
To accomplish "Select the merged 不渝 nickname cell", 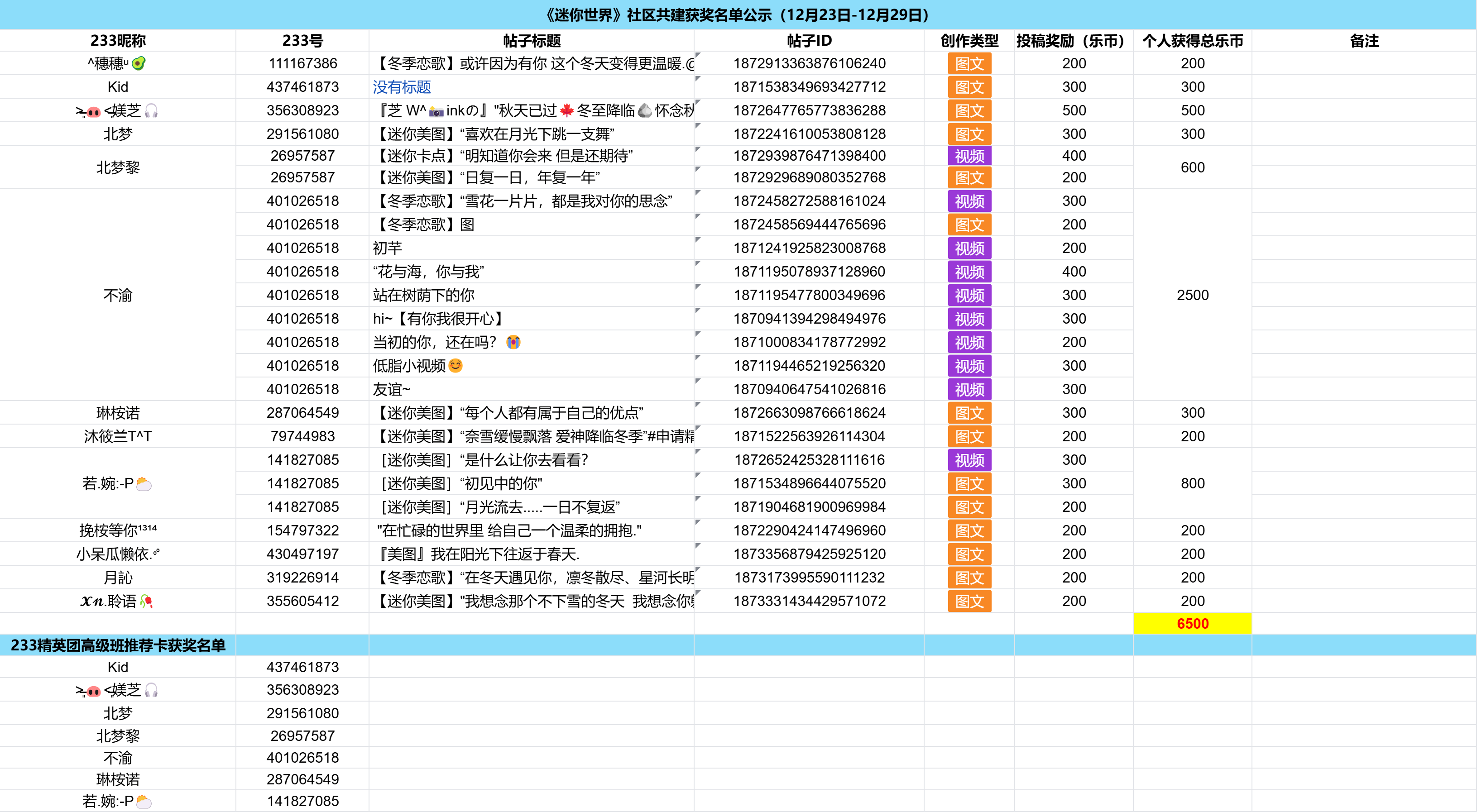I will pos(118,295).
